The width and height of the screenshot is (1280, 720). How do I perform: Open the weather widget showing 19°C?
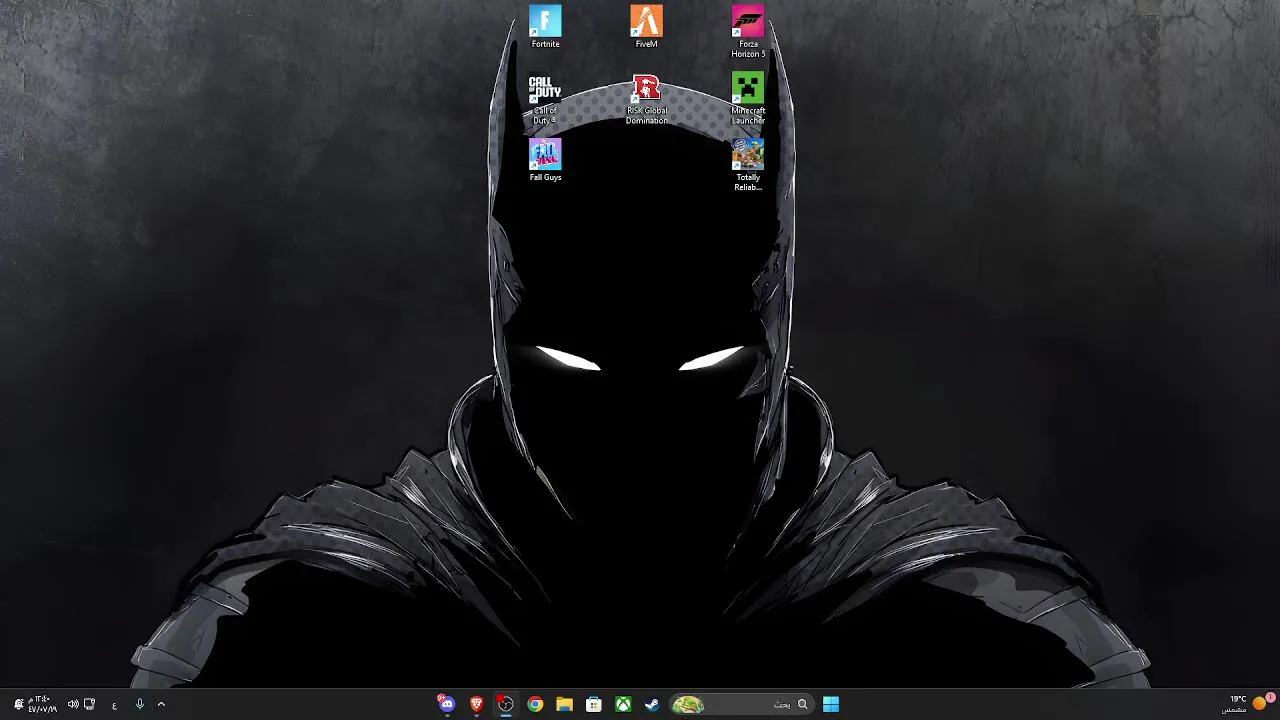click(x=1246, y=704)
